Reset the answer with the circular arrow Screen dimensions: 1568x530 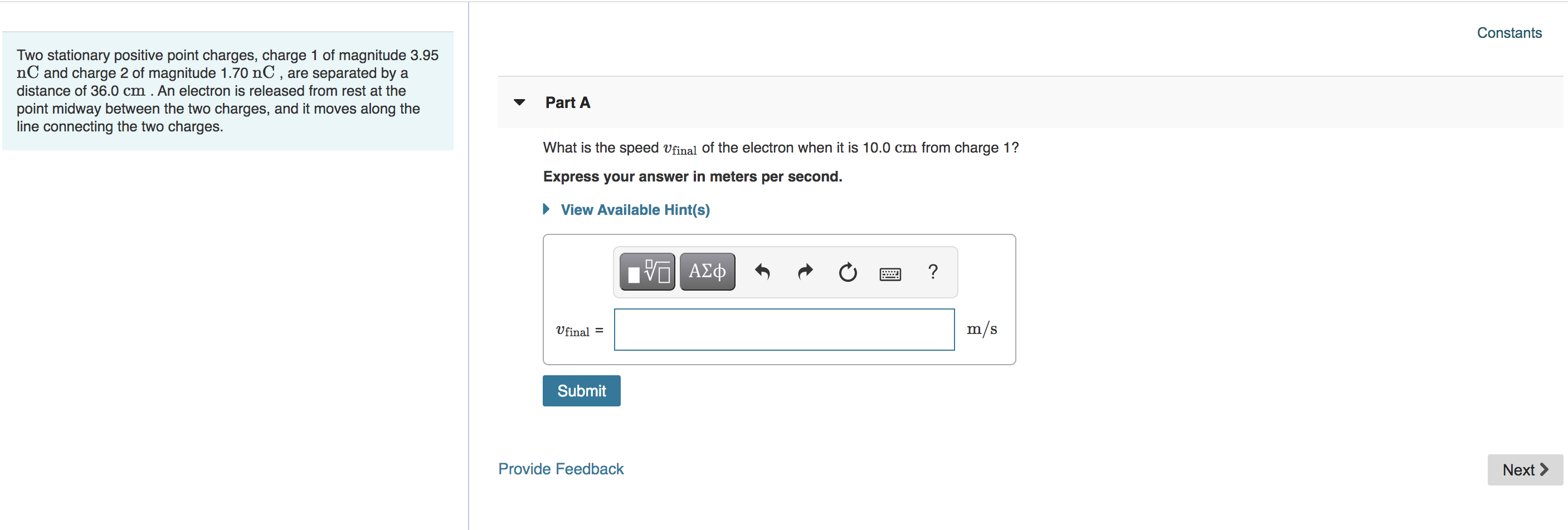tap(848, 272)
